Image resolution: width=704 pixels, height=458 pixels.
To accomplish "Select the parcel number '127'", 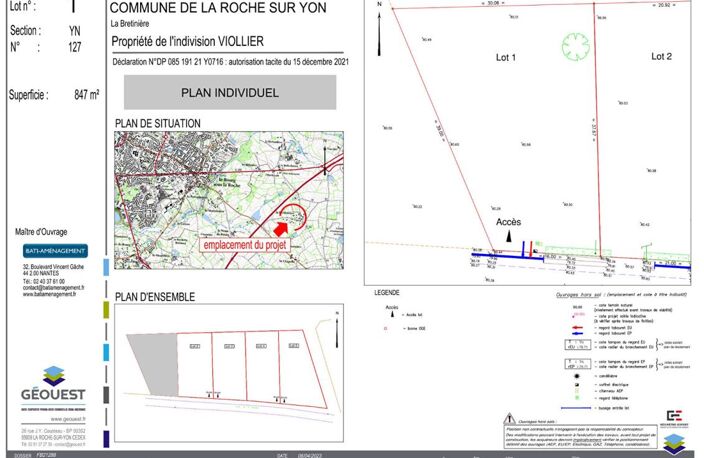I will 75,47.
